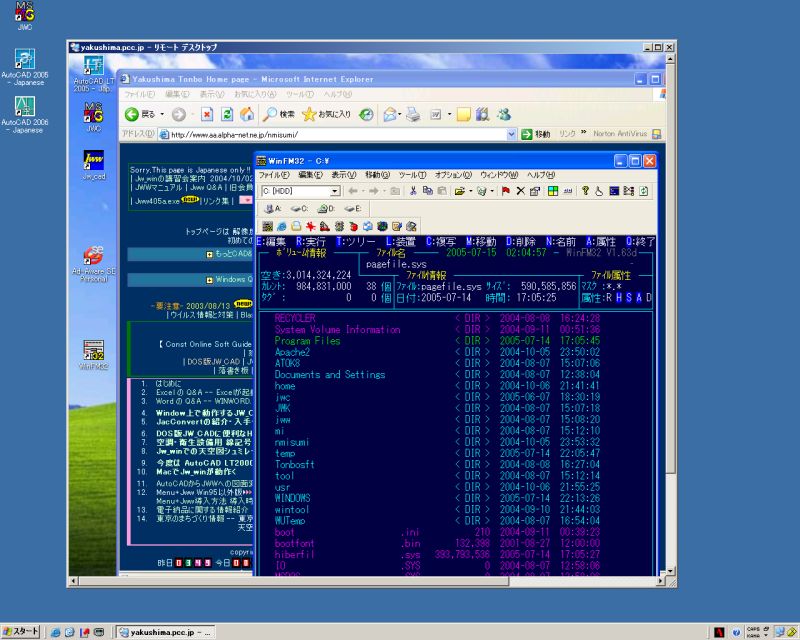Click the black X delete icon in WinFM32
The image size is (800, 640).
pos(520,190)
